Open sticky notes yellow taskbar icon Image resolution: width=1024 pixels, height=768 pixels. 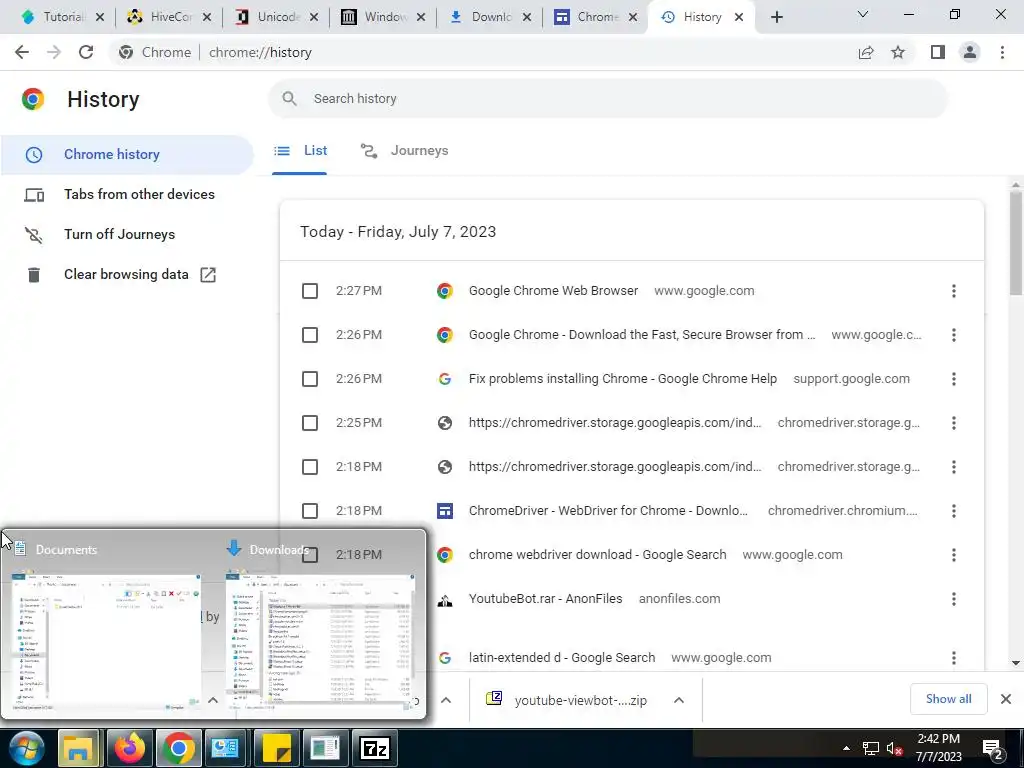click(x=276, y=748)
